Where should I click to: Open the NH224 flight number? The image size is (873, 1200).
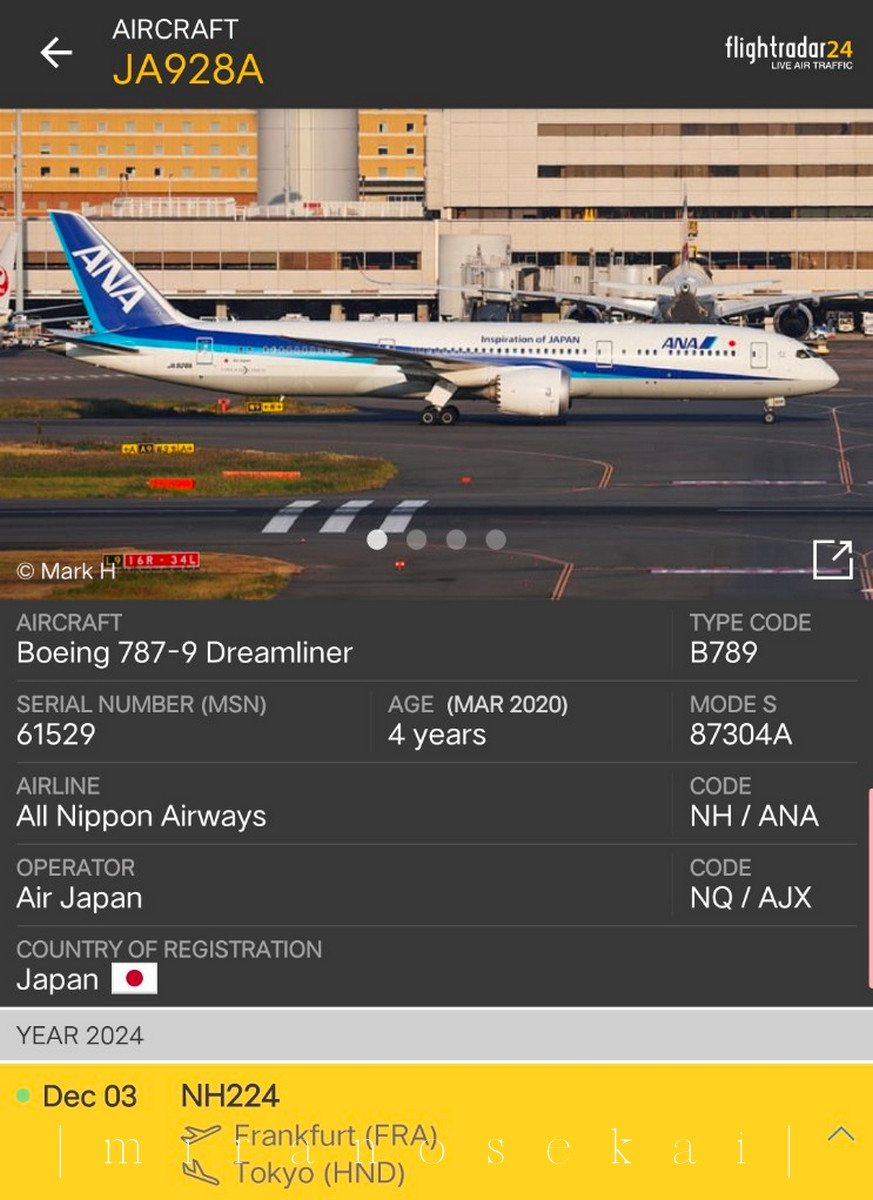pos(230,1096)
